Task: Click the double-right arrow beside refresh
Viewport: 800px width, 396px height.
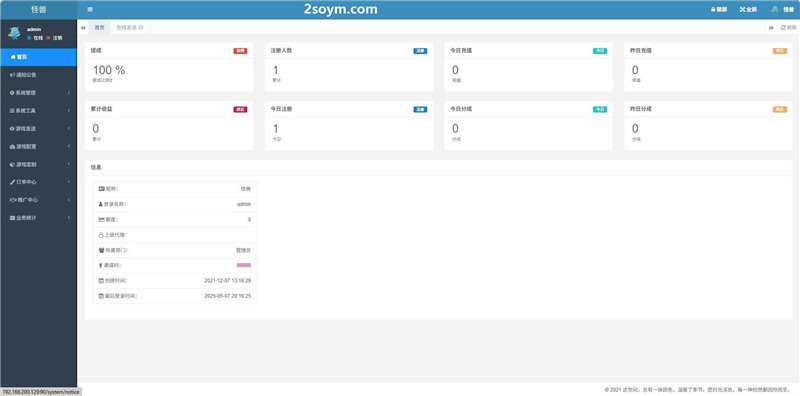Action: [771, 28]
